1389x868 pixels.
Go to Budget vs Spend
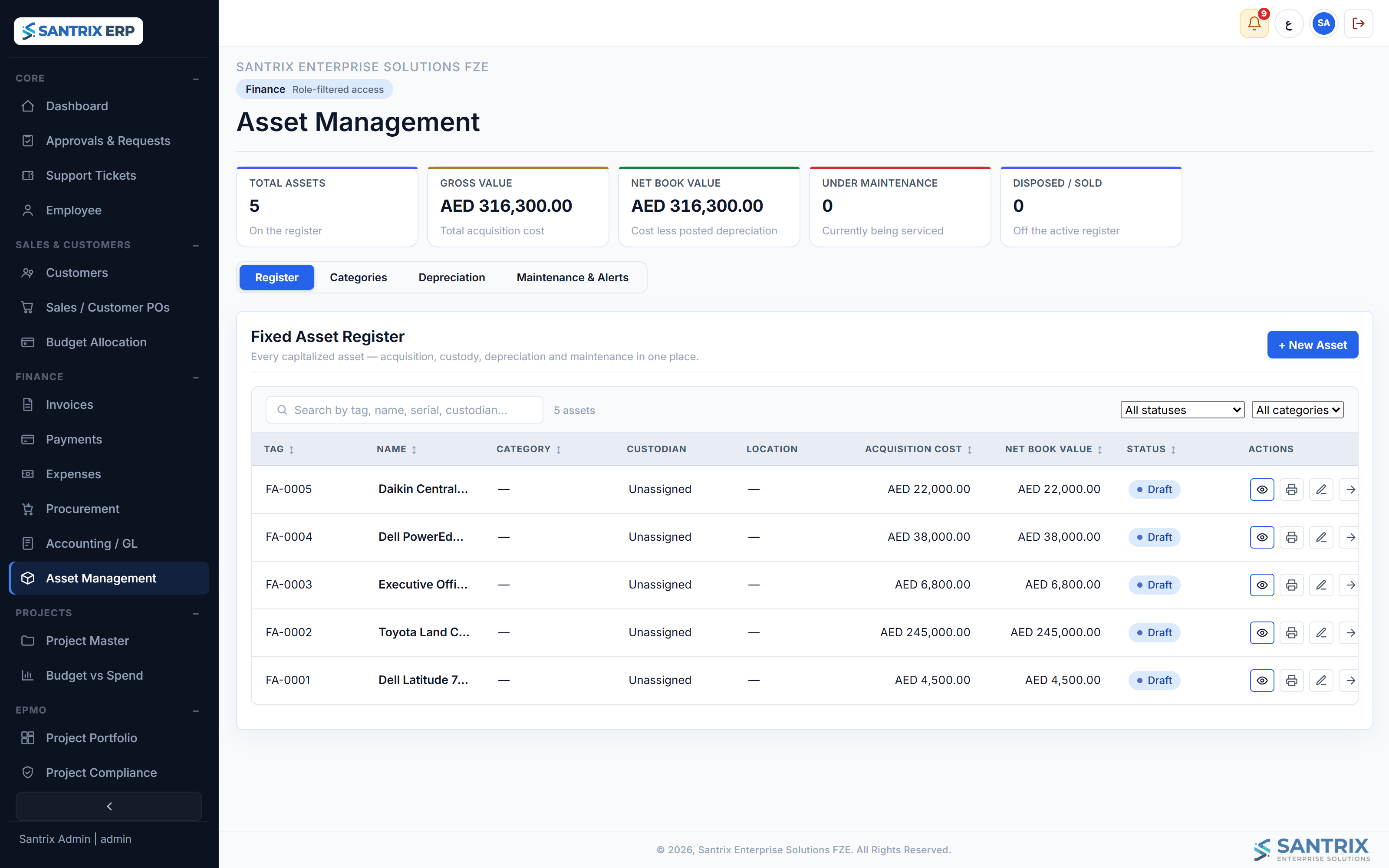pyautogui.click(x=109, y=675)
